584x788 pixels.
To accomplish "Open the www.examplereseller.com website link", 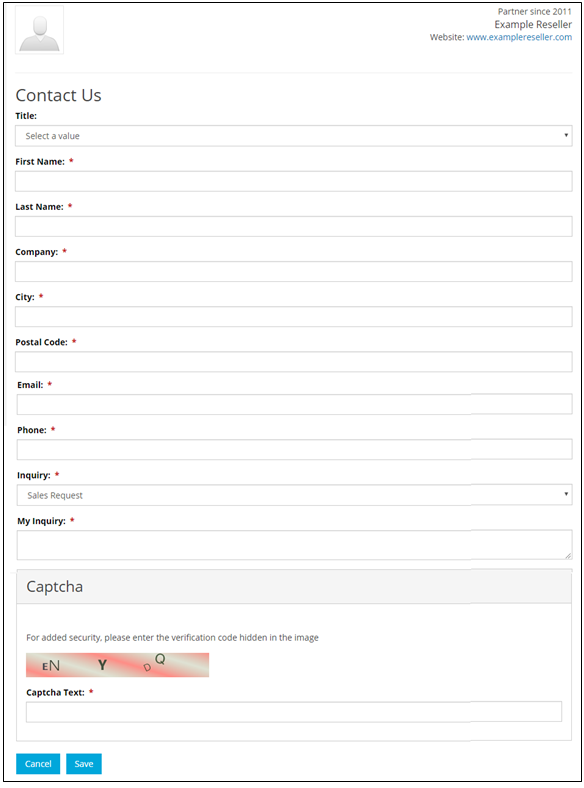I will pos(519,37).
